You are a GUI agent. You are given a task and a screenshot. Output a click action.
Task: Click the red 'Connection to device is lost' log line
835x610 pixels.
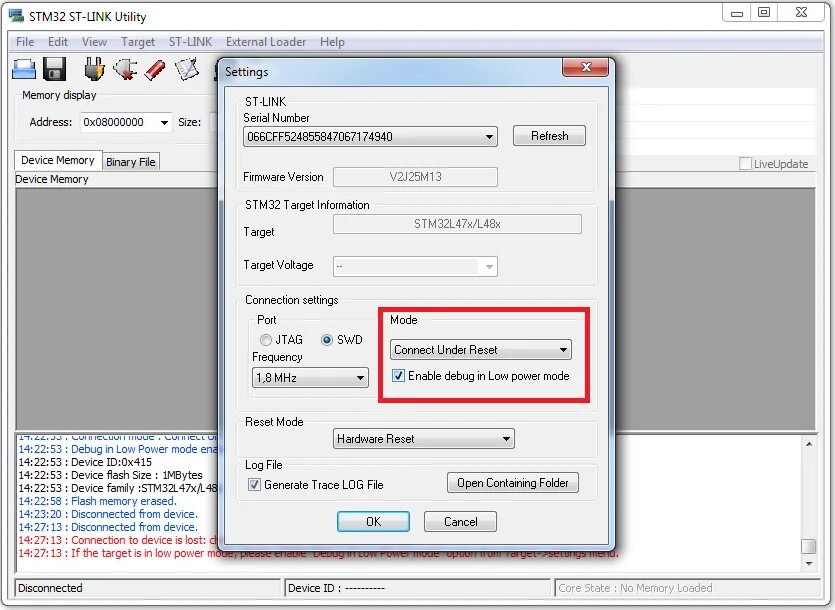tap(118, 540)
